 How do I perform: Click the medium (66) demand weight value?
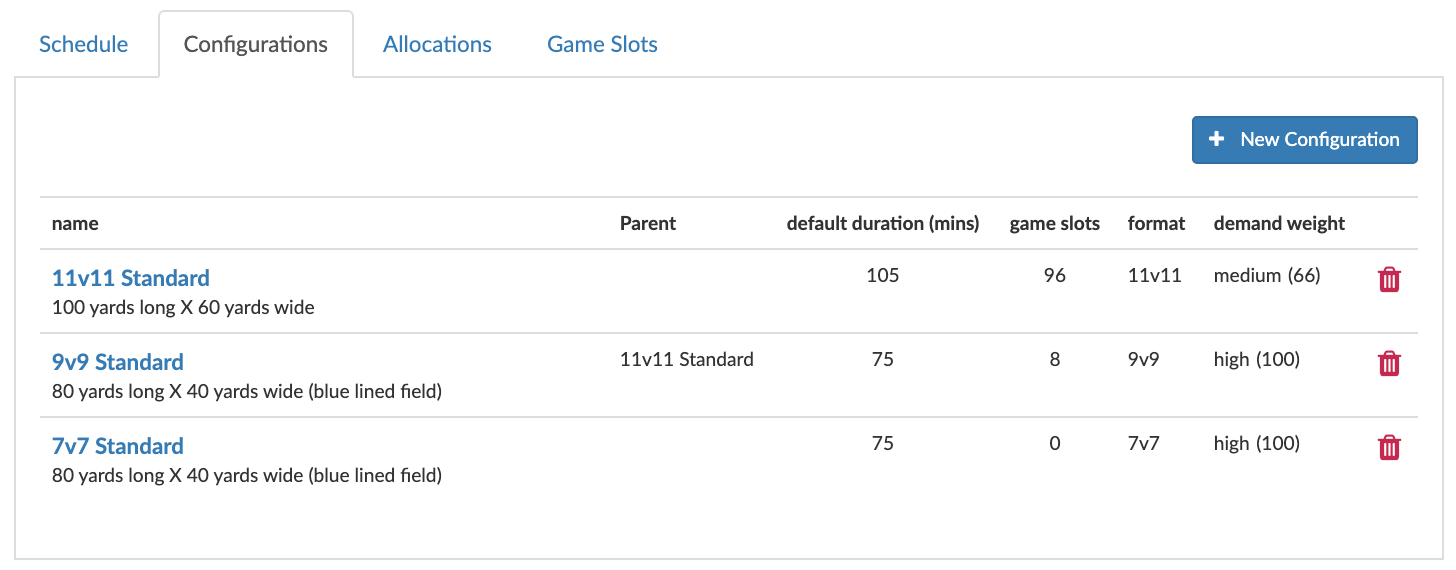[x=1267, y=275]
